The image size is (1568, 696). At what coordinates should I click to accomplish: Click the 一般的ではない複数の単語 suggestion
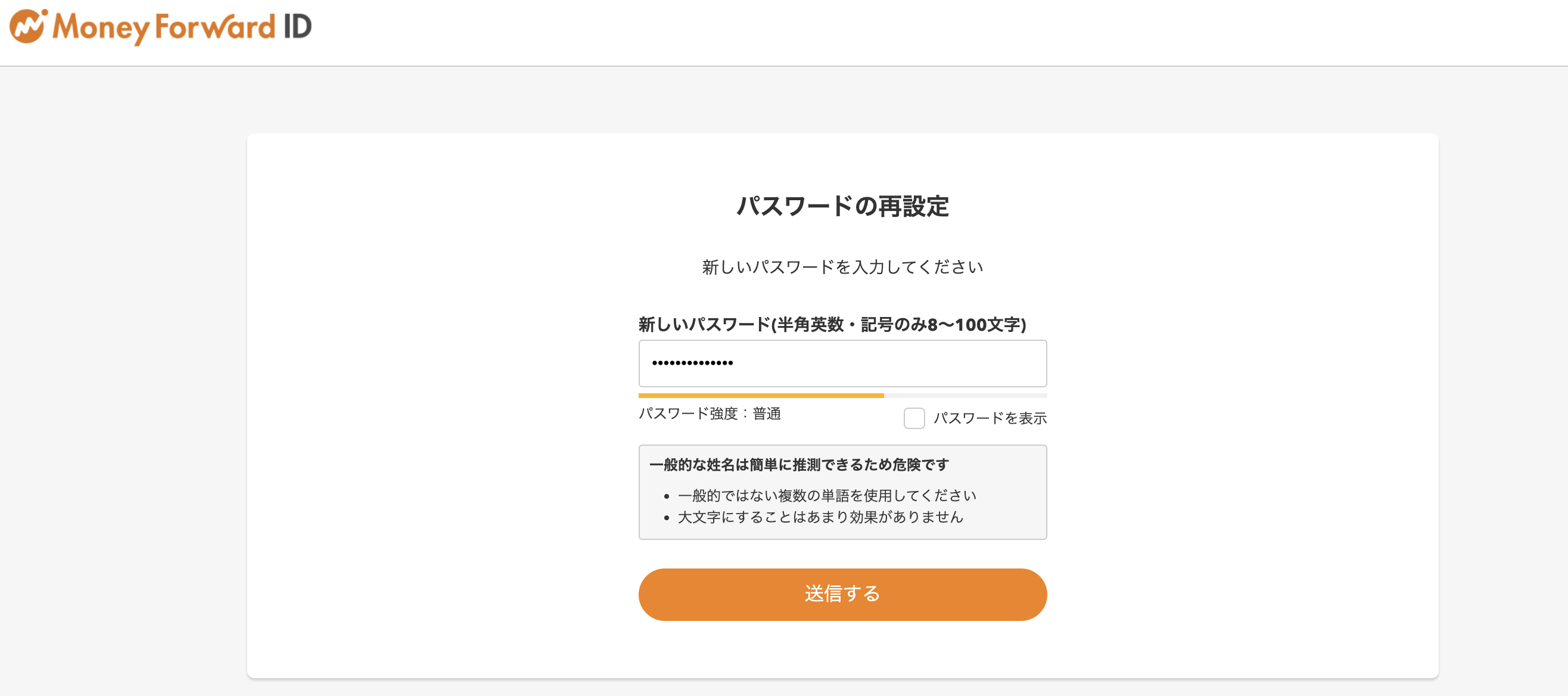[827, 496]
